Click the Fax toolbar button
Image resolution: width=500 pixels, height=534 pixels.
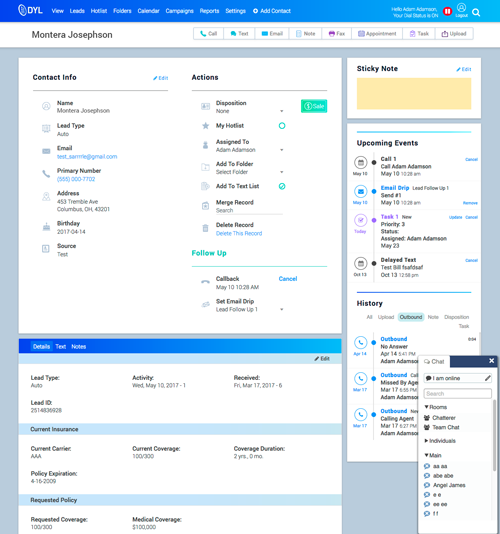point(337,34)
